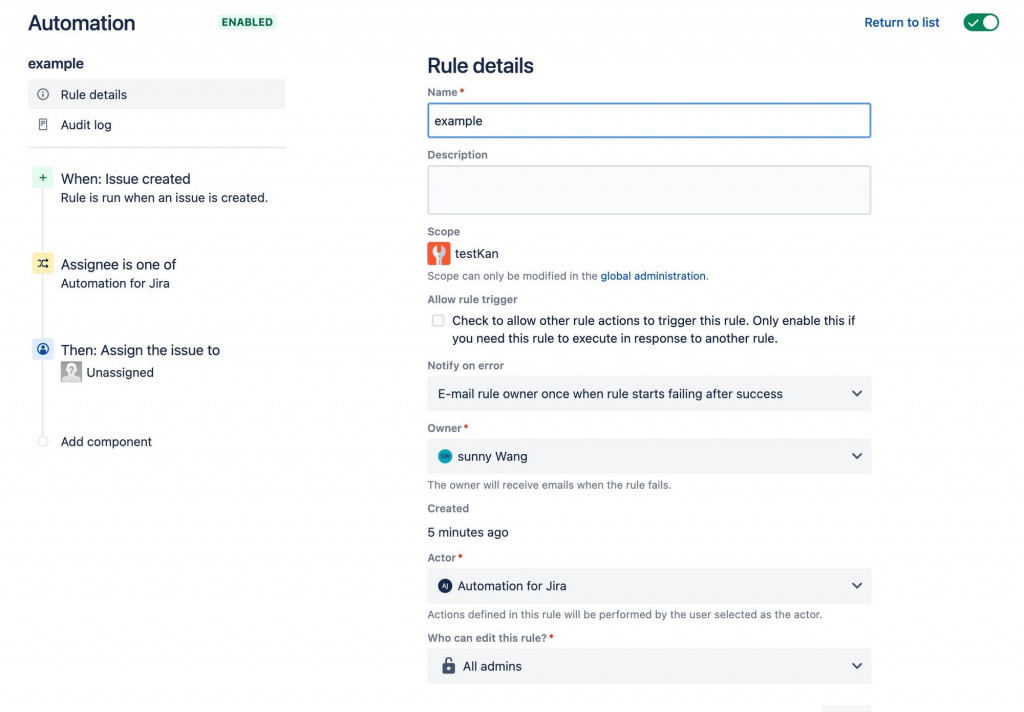Image resolution: width=1024 pixels, height=712 pixels.
Task: Click the lock icon in edit permissions
Action: point(448,666)
